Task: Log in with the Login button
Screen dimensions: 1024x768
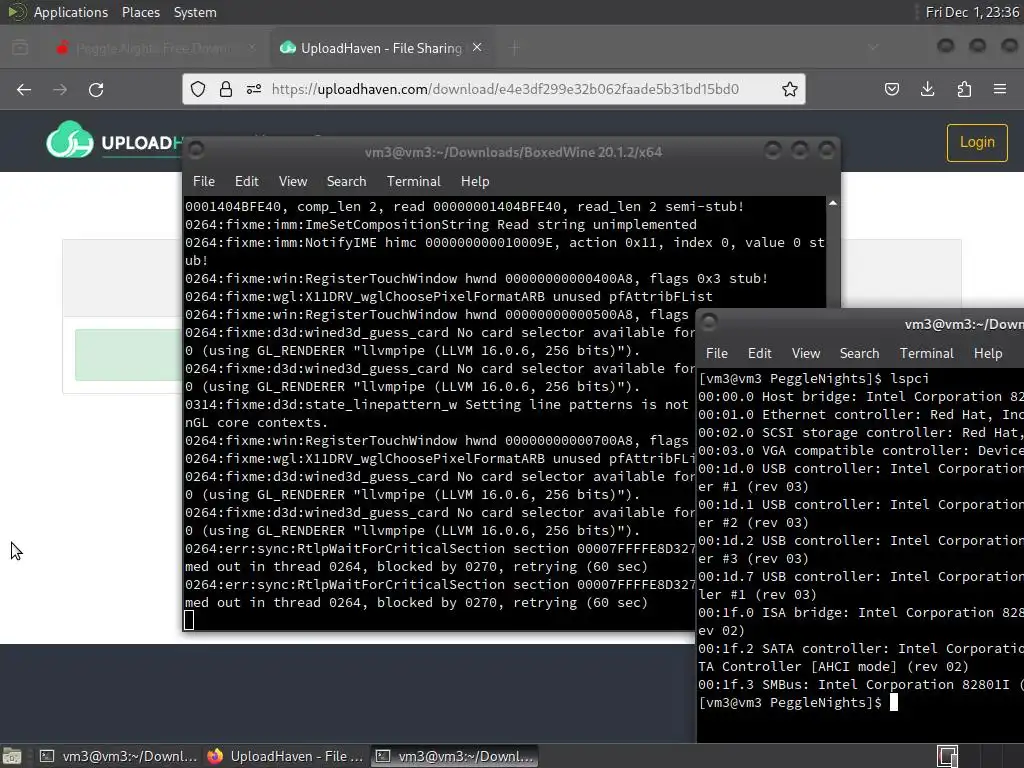Action: (977, 142)
